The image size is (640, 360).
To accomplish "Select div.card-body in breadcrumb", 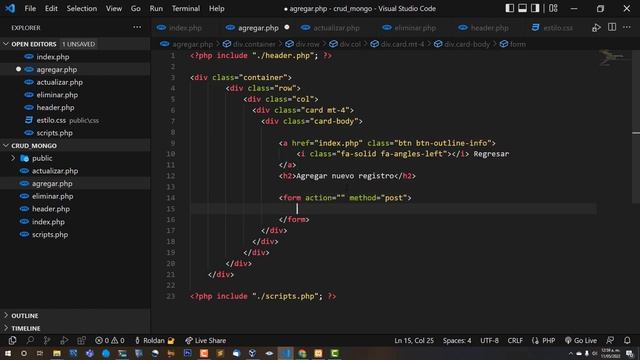I will [462, 44].
